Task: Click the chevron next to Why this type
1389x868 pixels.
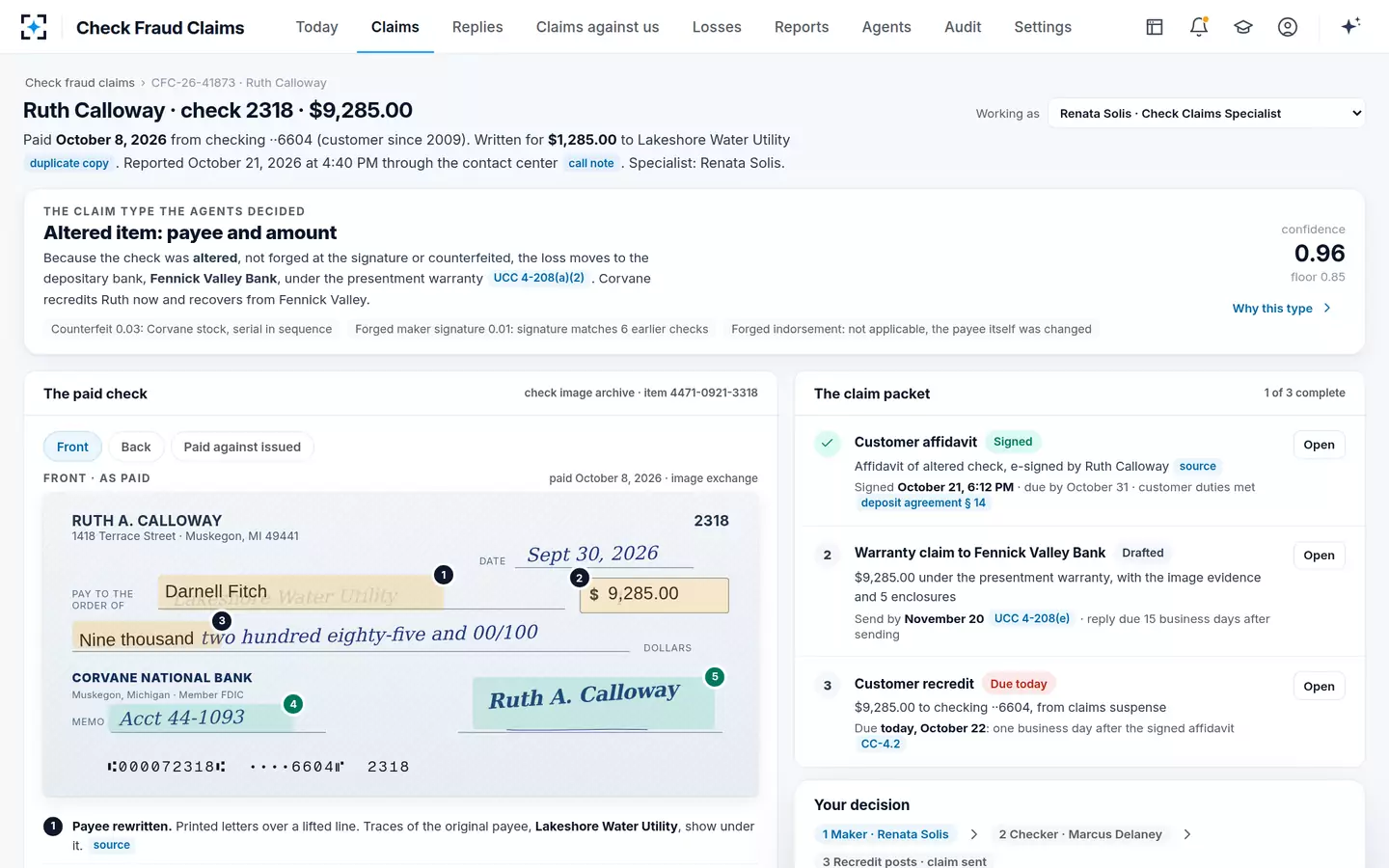Action: point(1327,309)
